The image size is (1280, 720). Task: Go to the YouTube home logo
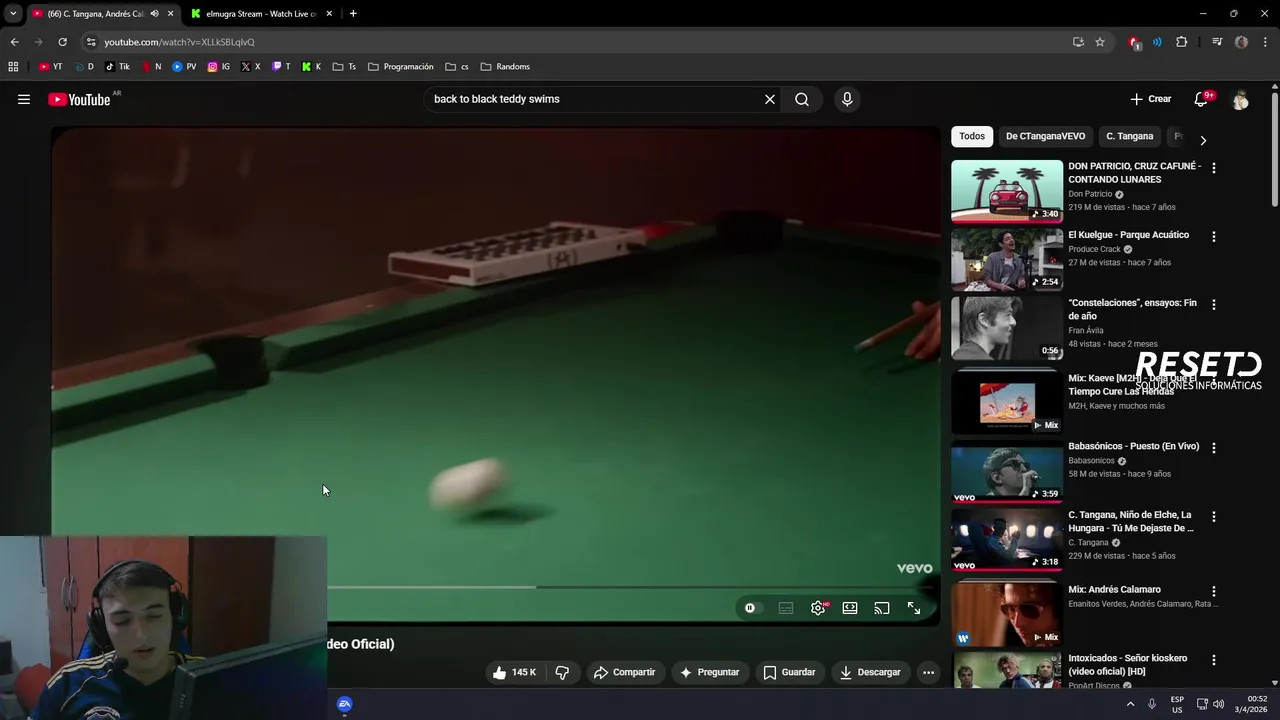[79, 99]
